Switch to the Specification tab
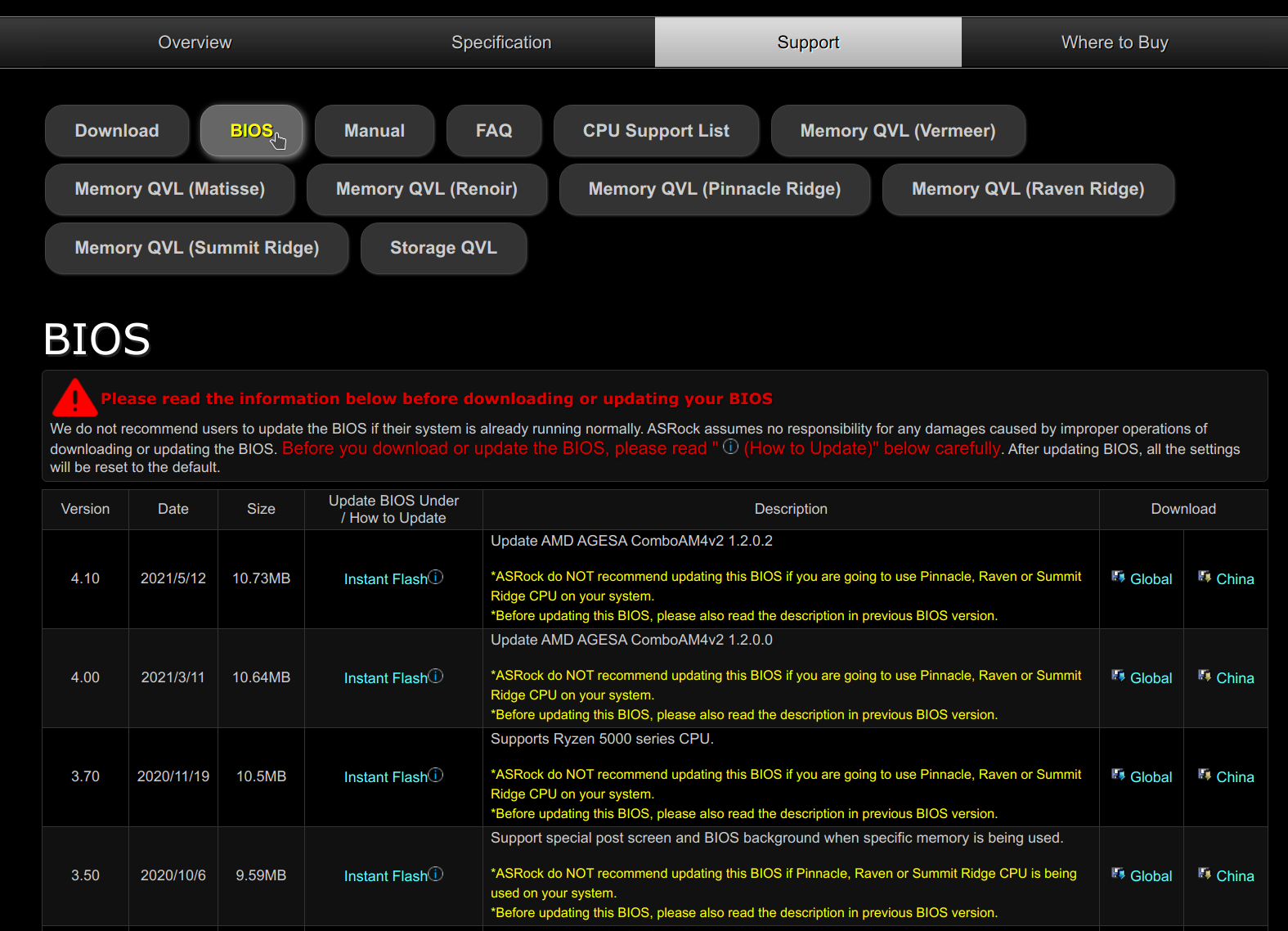The height and width of the screenshot is (931, 1288). click(501, 43)
